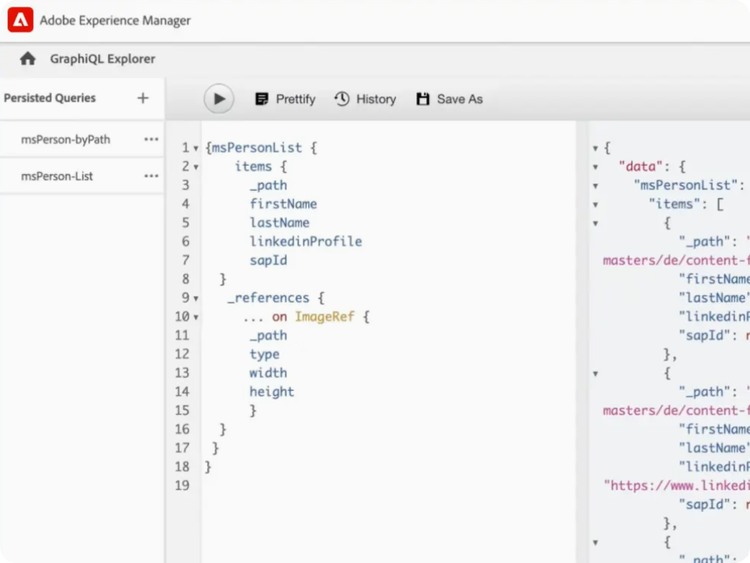
Task: Collapse the "items" array in results
Action: tap(596, 204)
